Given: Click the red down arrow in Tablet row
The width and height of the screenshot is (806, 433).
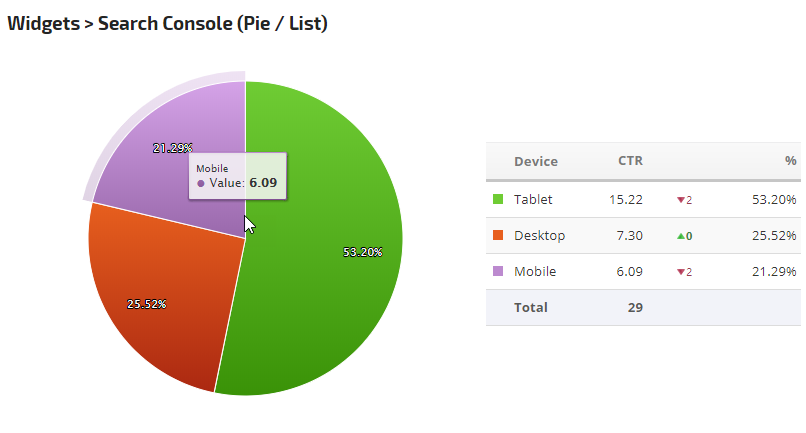Looking at the screenshot, I should pyautogui.click(x=681, y=200).
